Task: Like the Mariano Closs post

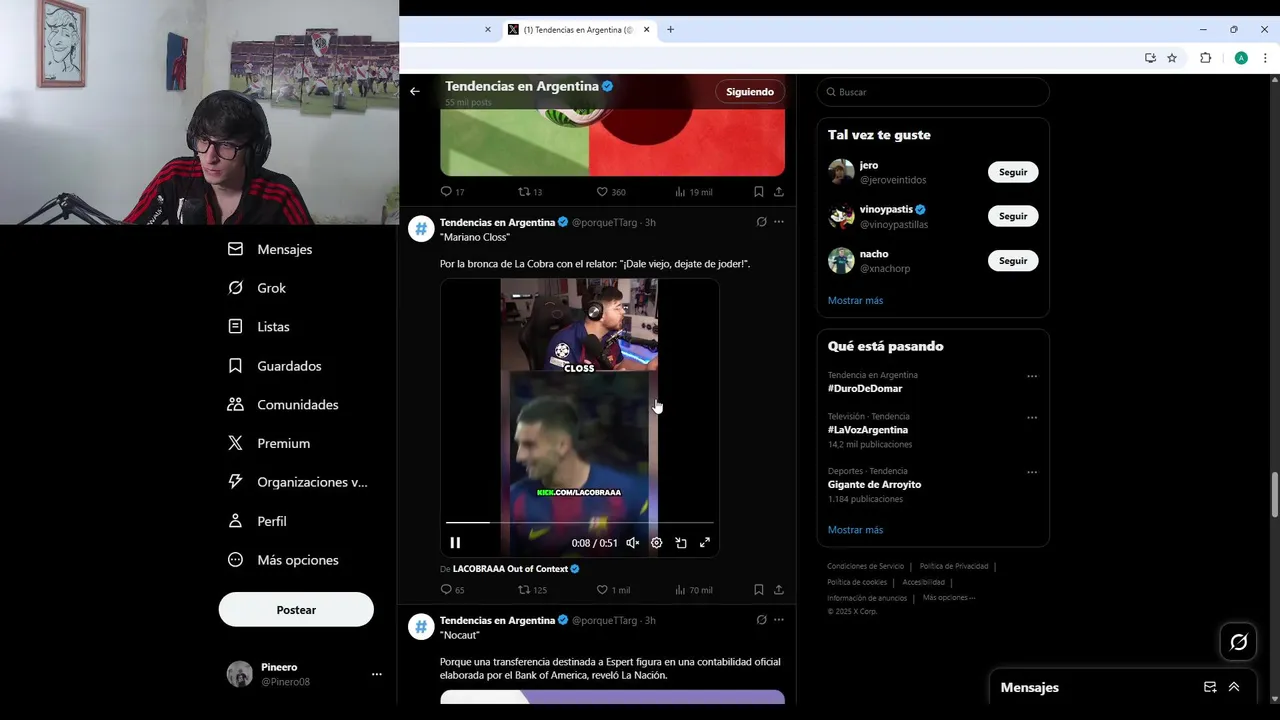Action: click(613, 590)
